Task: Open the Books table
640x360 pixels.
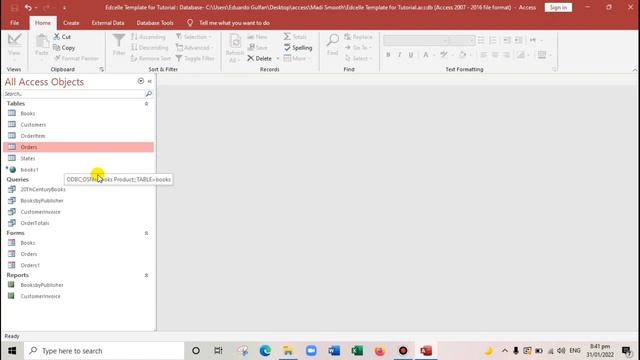Action: pyautogui.click(x=78, y=113)
